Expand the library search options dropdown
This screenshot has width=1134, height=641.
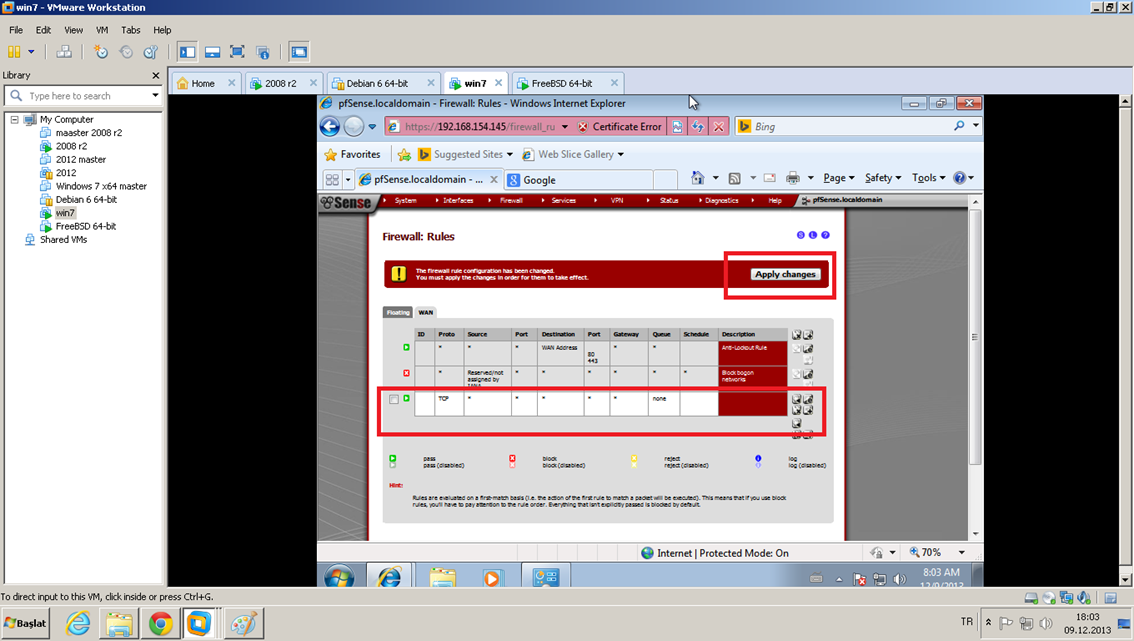click(x=155, y=95)
